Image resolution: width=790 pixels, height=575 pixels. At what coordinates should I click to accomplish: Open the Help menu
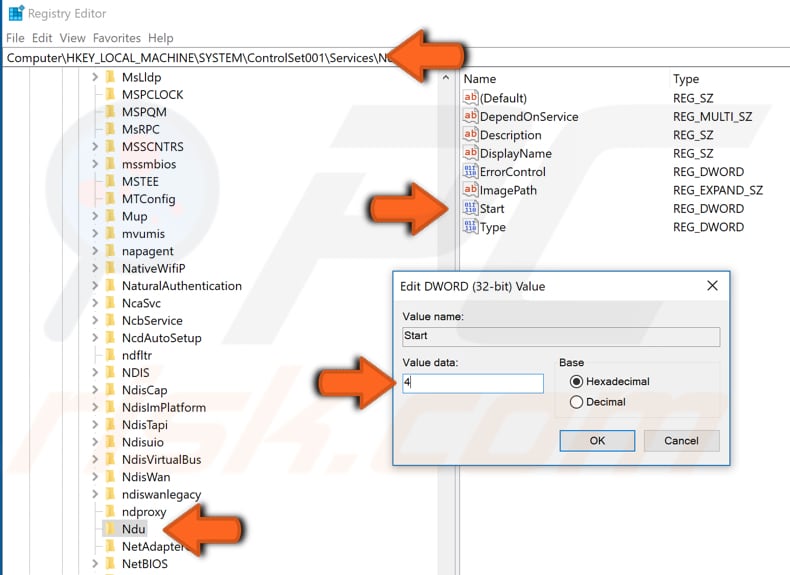point(160,38)
